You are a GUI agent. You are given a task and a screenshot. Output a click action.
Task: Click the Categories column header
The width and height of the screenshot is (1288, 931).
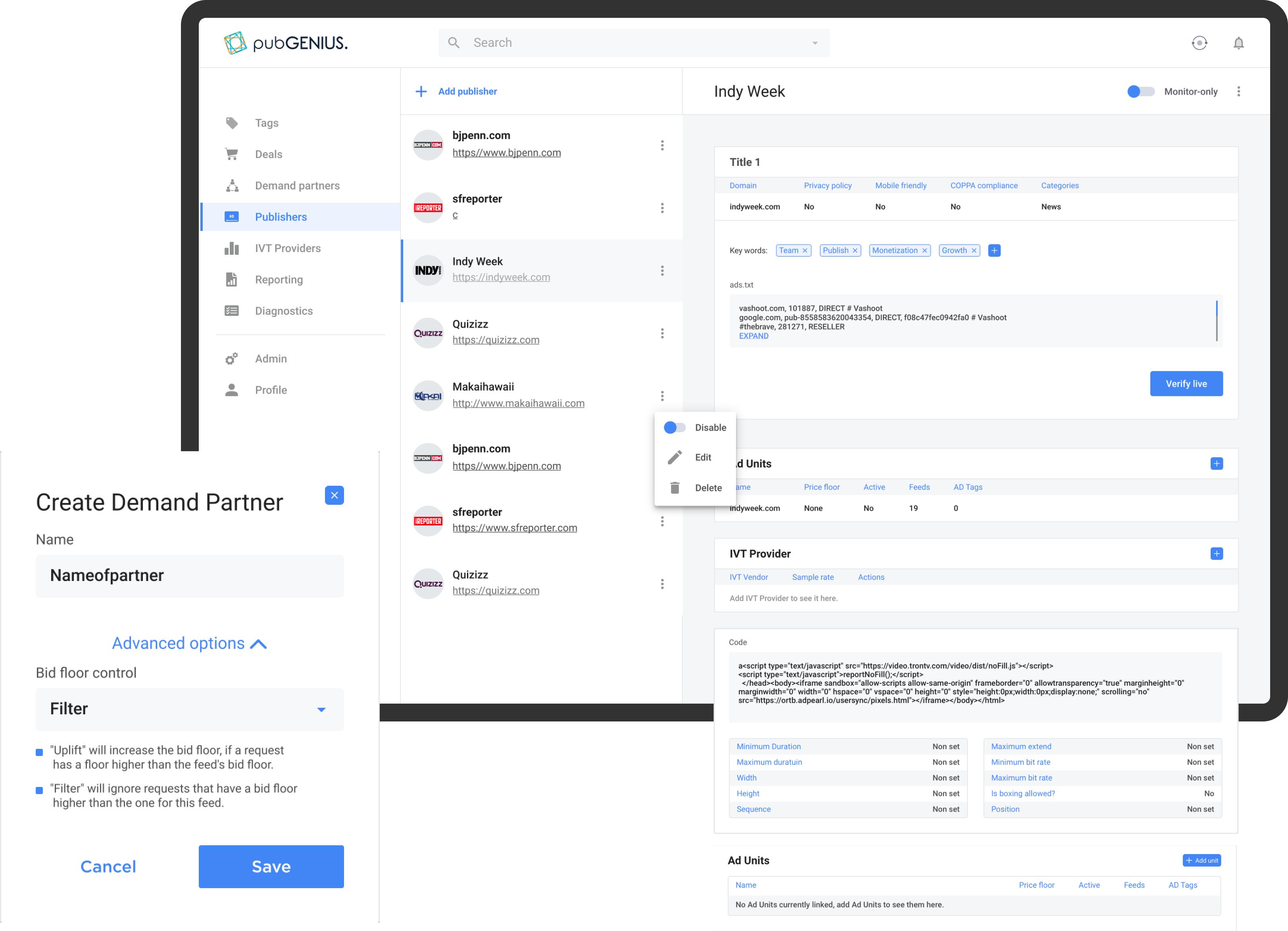point(1059,185)
